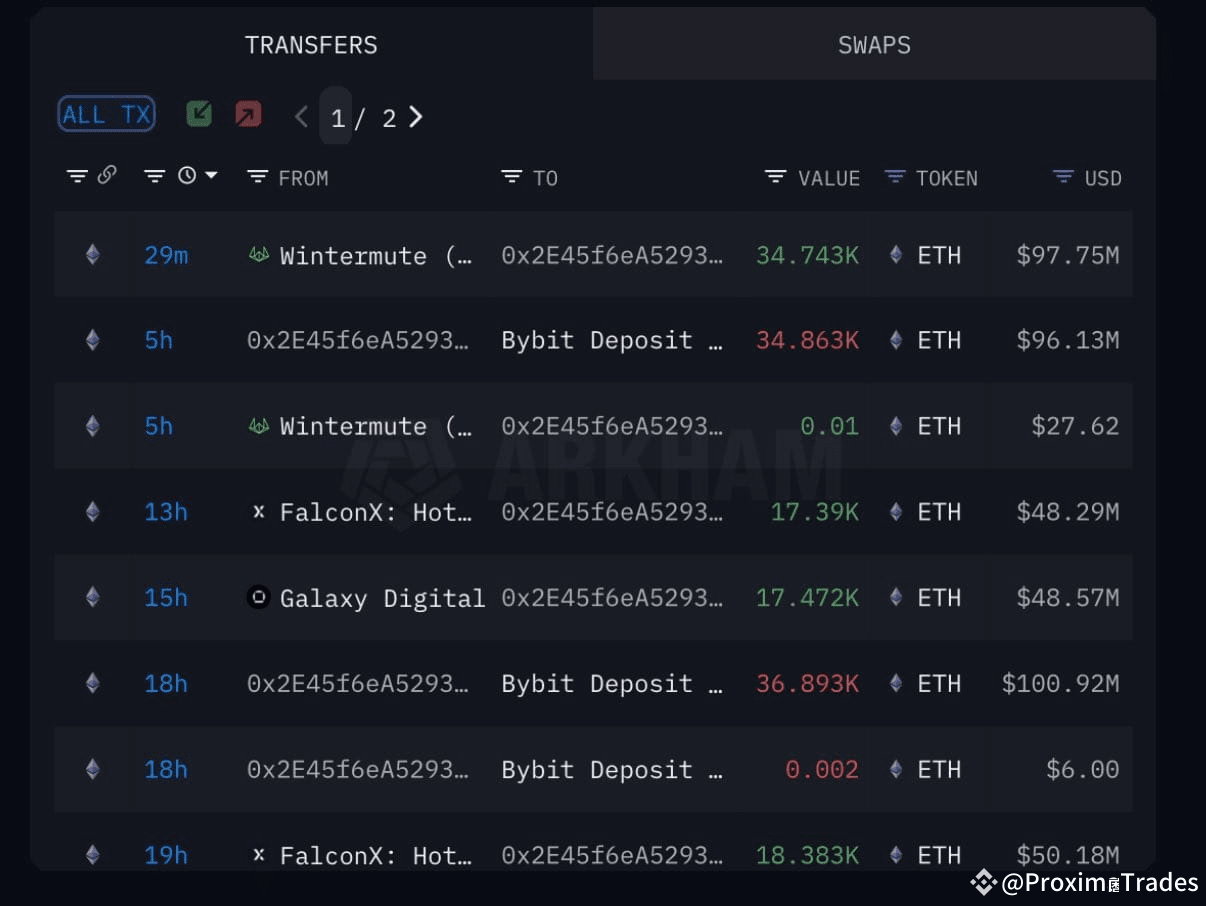Screen dimensions: 1206x906
Task: Click the Ethereum chain icon in the 13h row
Action: [x=93, y=512]
